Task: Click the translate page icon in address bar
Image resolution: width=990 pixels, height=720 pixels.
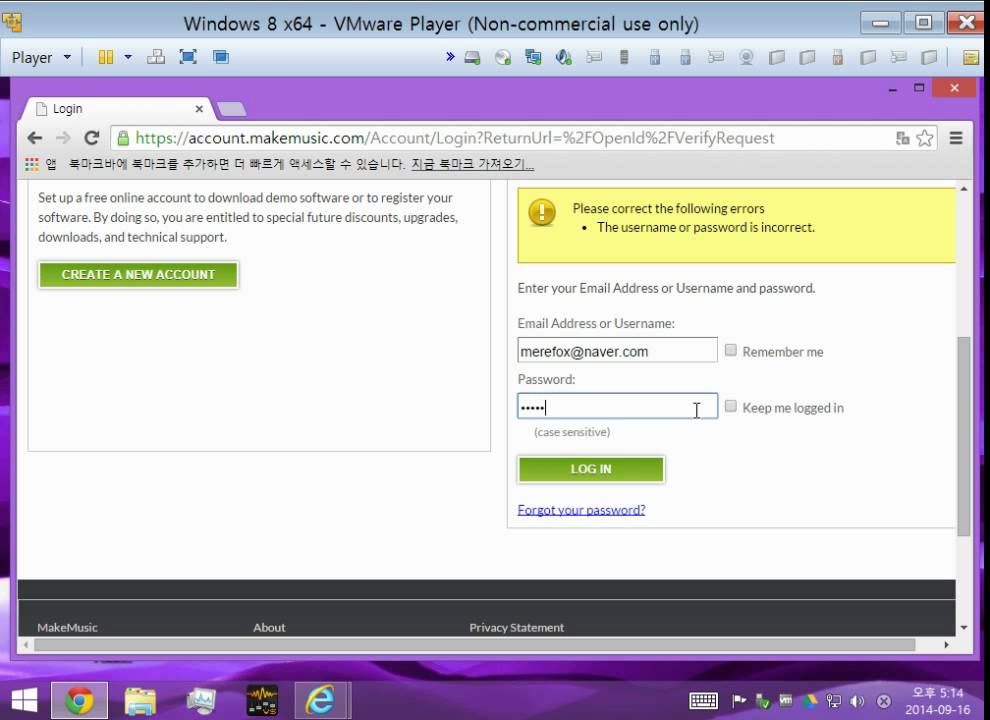Action: pos(903,138)
